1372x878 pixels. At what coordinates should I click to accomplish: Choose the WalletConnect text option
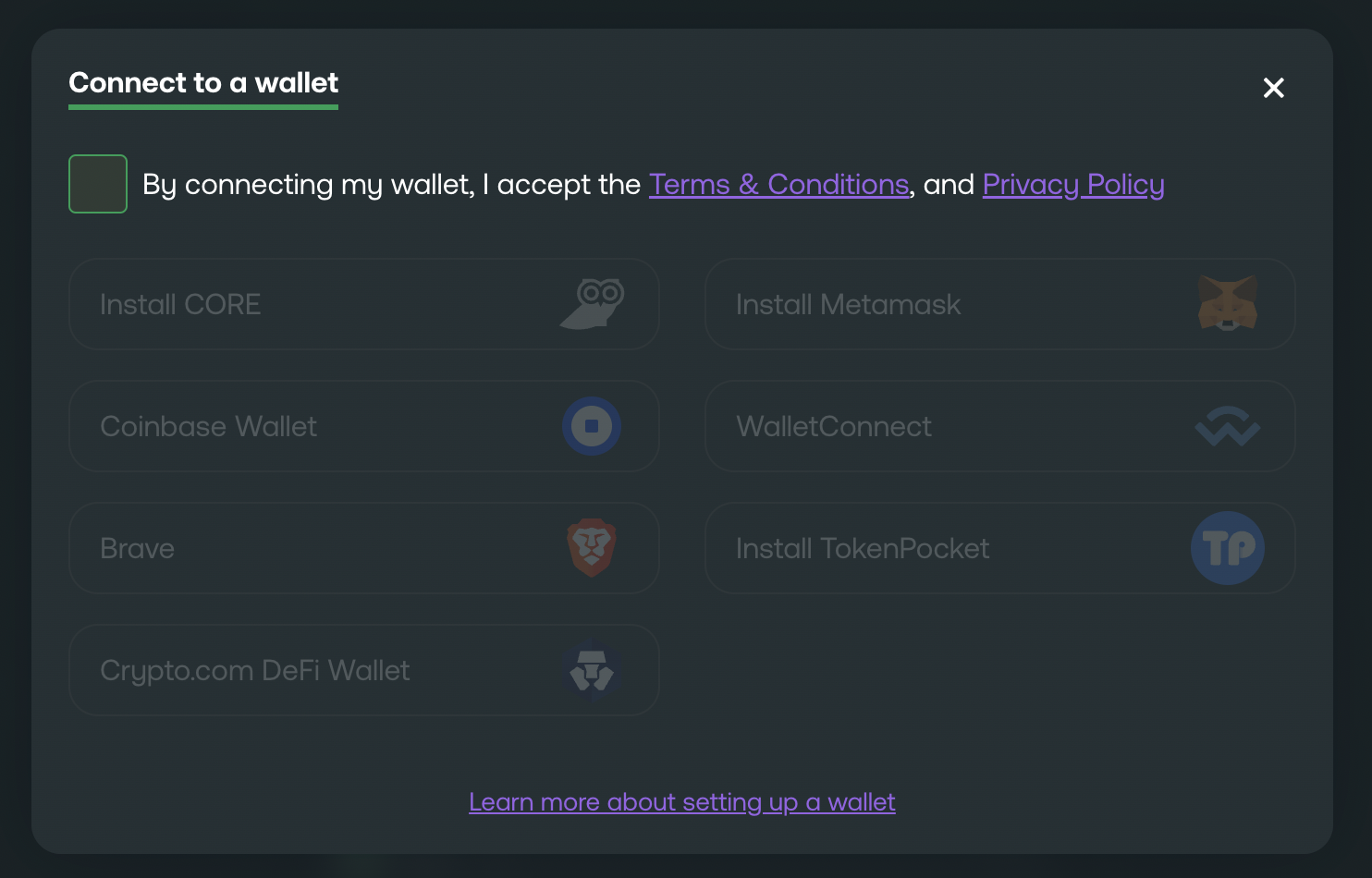(833, 427)
